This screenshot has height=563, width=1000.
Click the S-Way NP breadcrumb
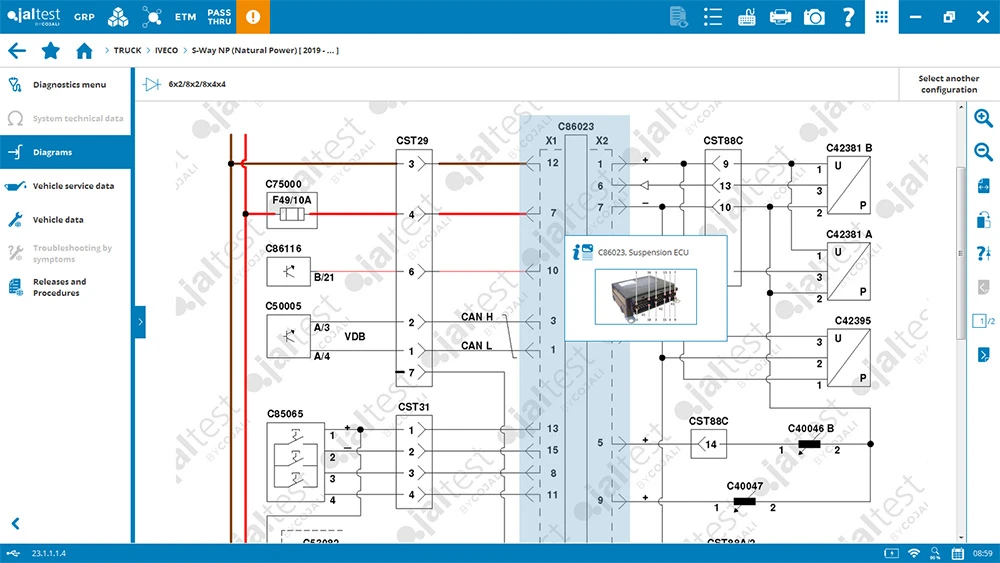pyautogui.click(x=265, y=50)
